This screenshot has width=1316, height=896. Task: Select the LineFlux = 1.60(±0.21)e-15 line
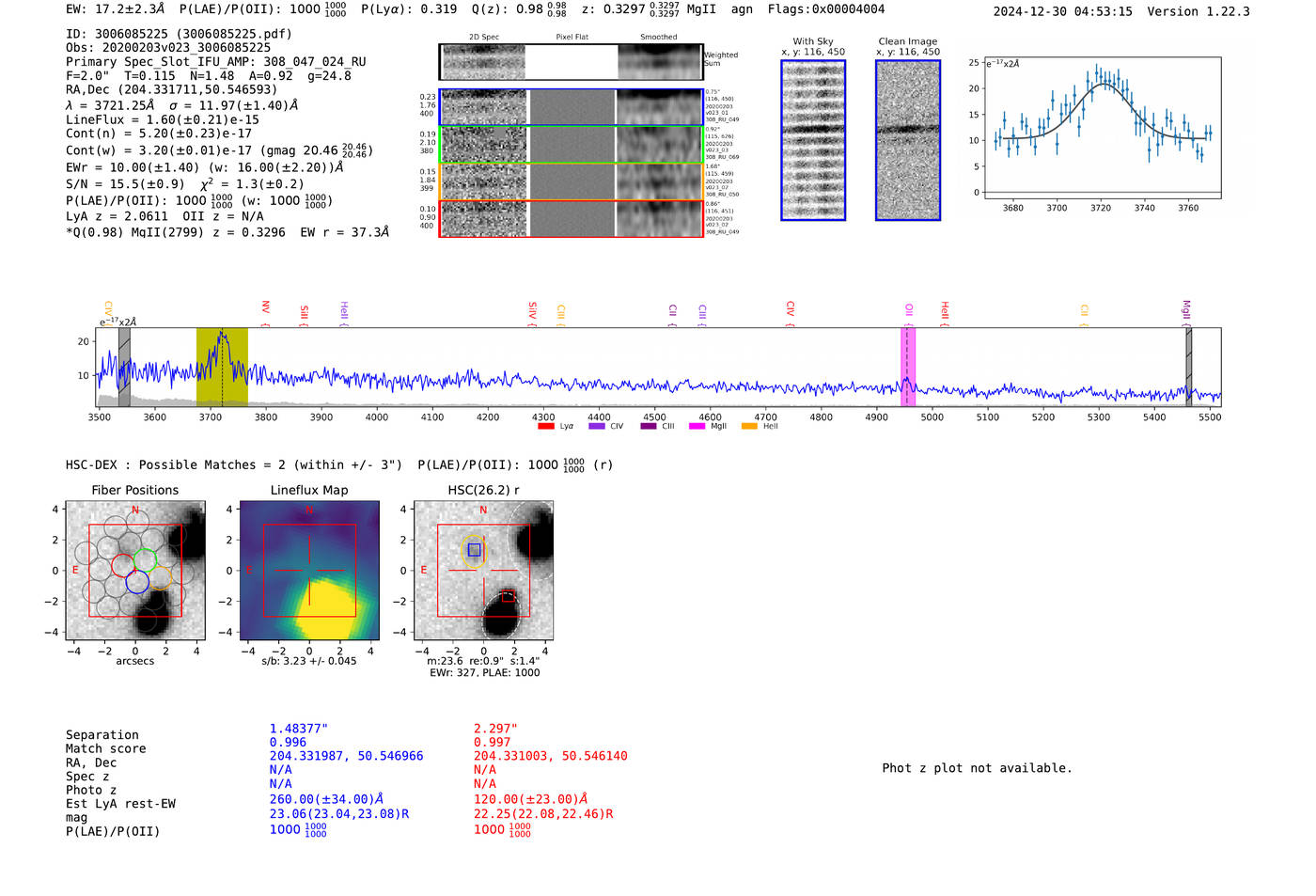(x=162, y=120)
